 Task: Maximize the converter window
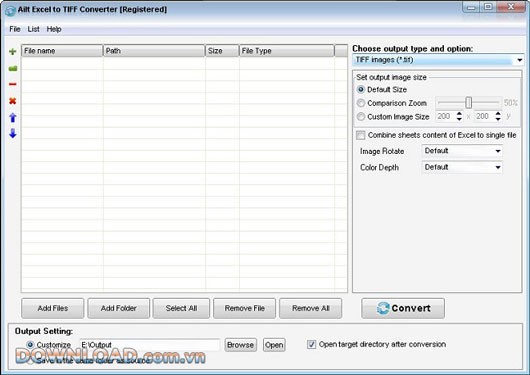pos(488,7)
